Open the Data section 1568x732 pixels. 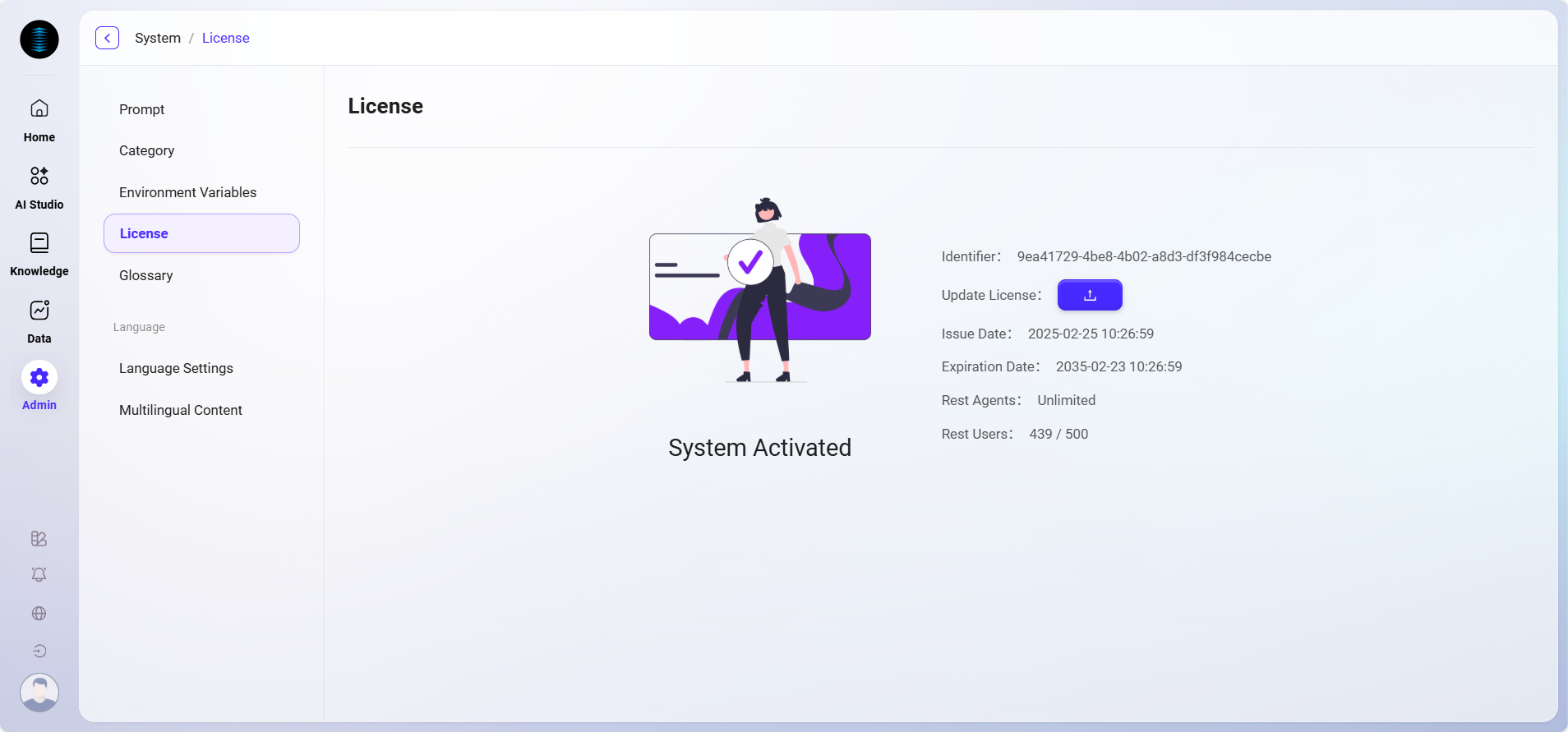click(x=39, y=321)
